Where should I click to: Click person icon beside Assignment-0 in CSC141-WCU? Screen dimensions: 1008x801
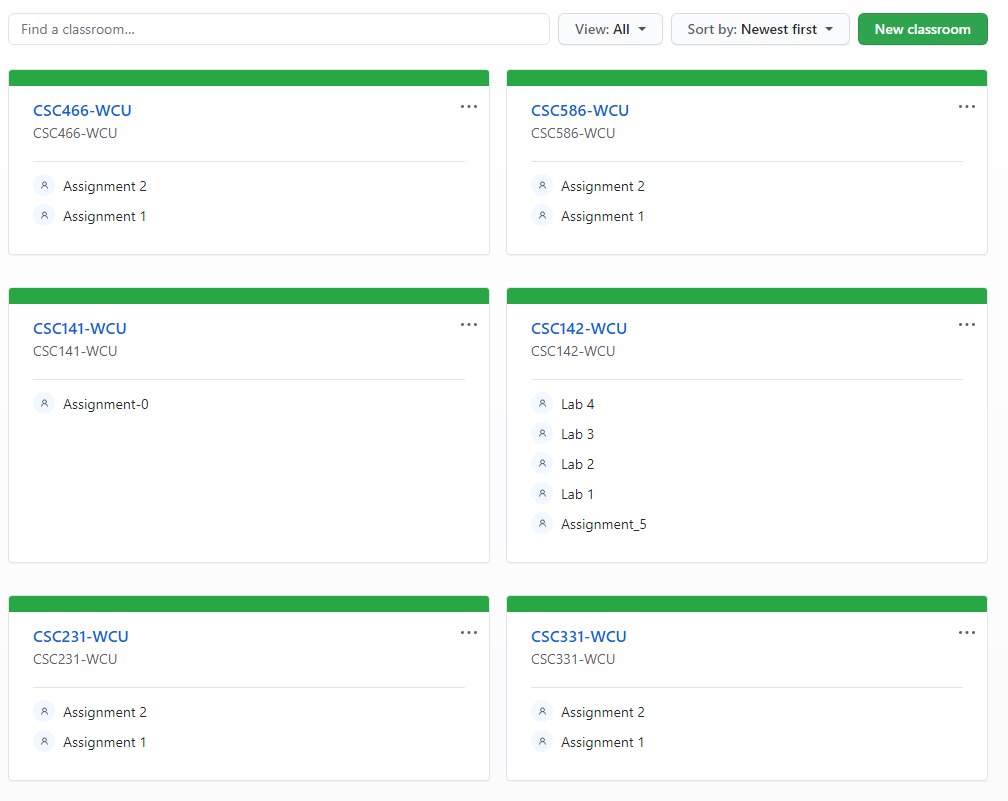point(44,403)
